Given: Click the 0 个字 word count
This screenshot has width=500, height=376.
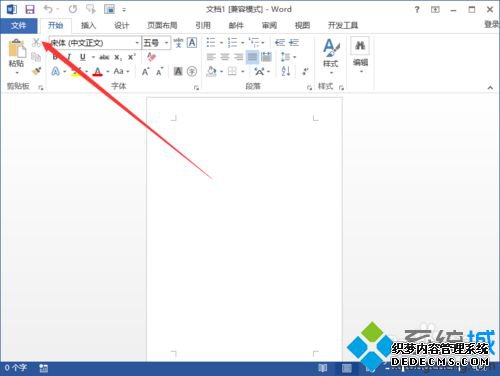Looking at the screenshot, I should [16, 368].
